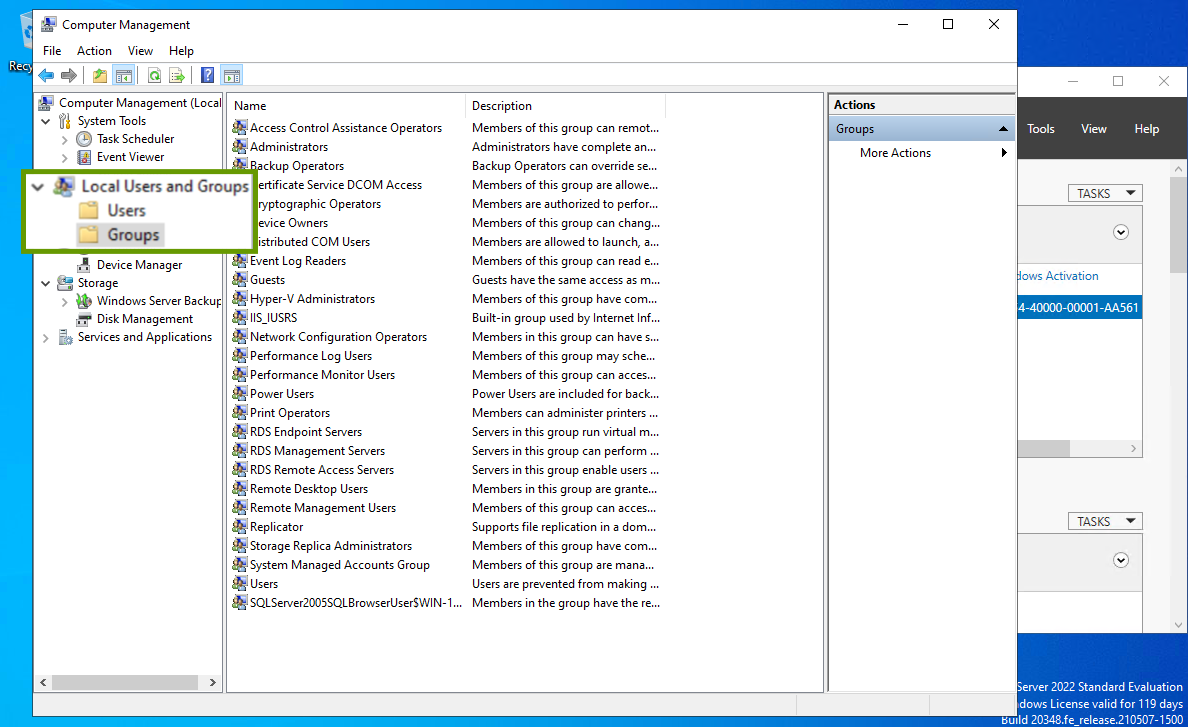Viewport: 1188px width, 727px height.
Task: Select the Administrators group entry
Action: [x=288, y=147]
